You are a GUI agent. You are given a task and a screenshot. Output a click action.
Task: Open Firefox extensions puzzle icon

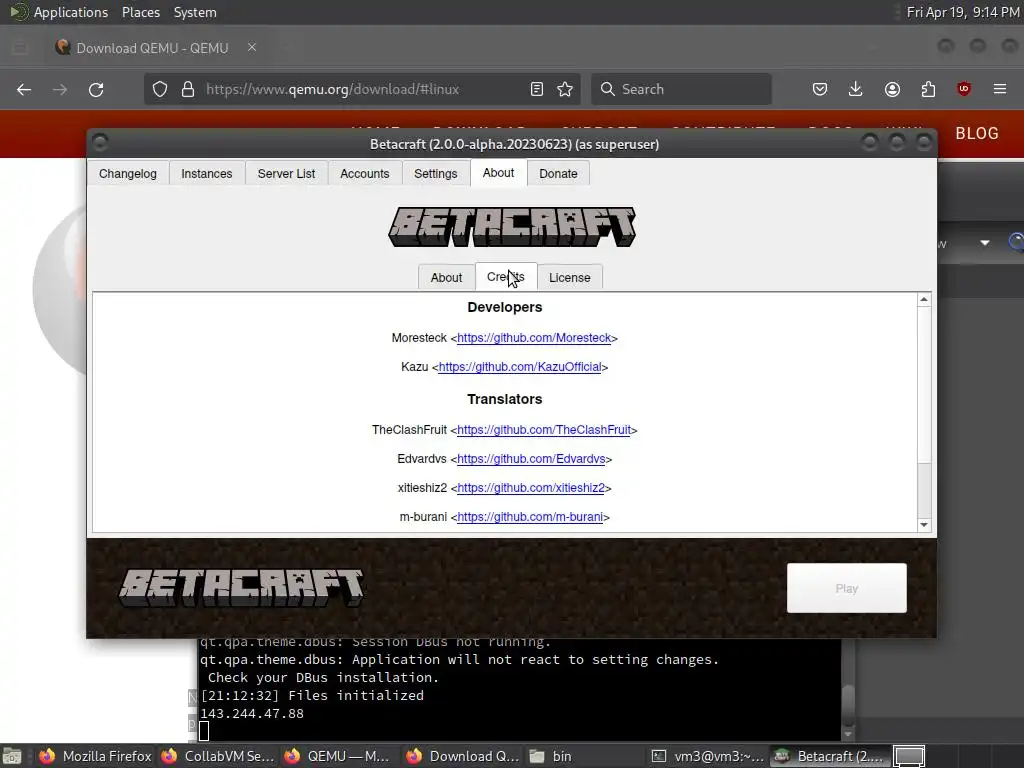(928, 89)
